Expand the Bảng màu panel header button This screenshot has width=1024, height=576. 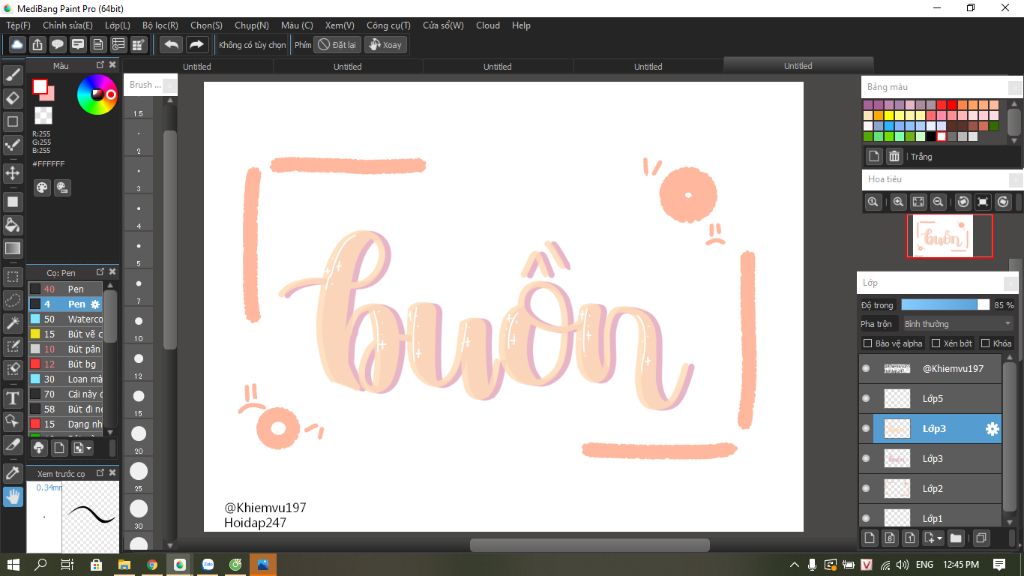tap(1015, 87)
